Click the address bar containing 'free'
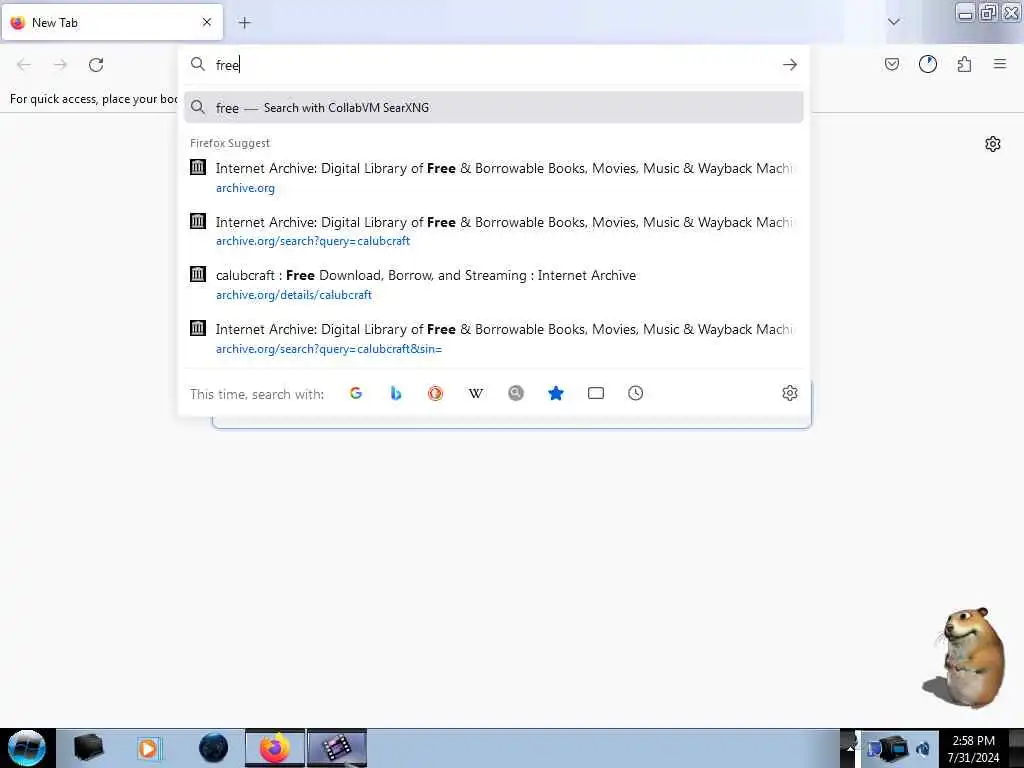1024x768 pixels. (x=494, y=65)
